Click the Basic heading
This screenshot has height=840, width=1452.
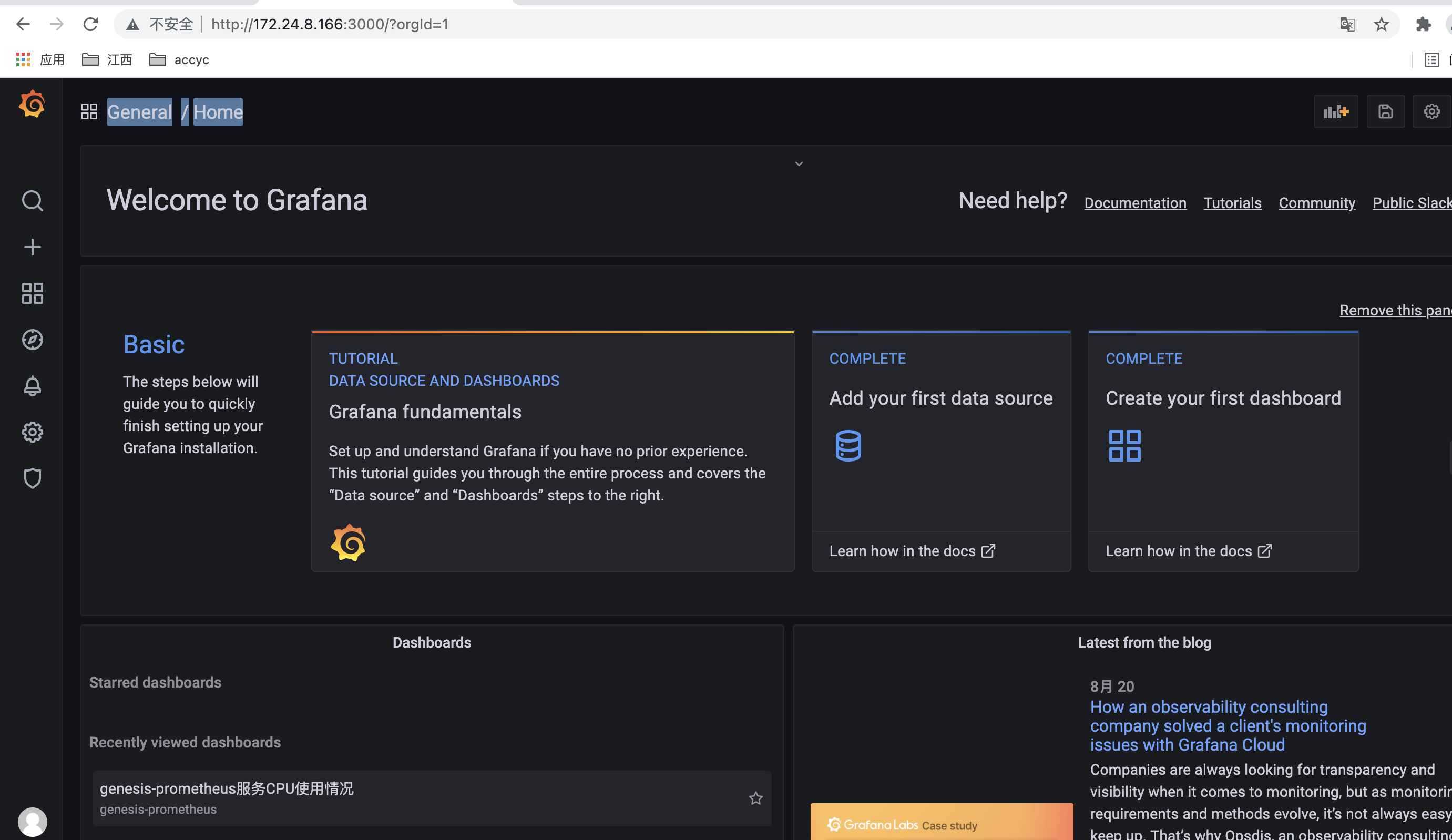click(x=154, y=344)
